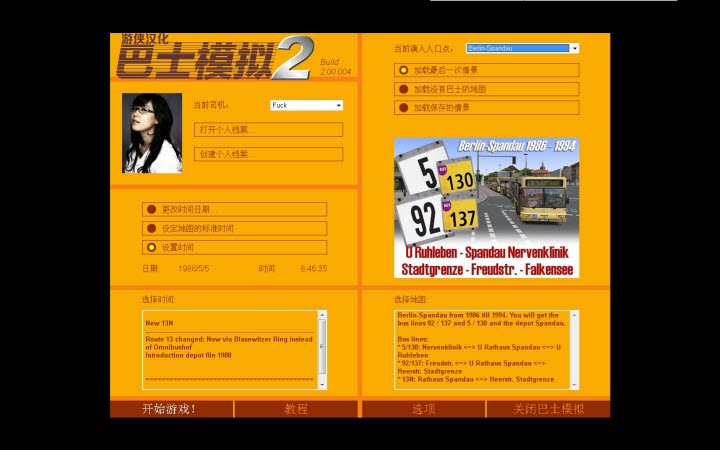Image resolution: width=720 pixels, height=450 pixels.
Task: Select the 设定地图的标准时间 radio option
Action: 234,228
